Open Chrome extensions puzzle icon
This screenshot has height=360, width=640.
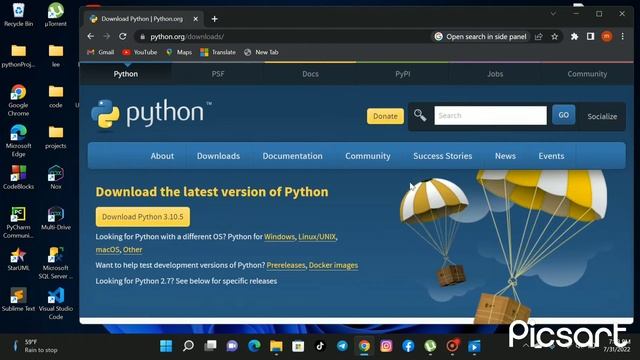574,36
